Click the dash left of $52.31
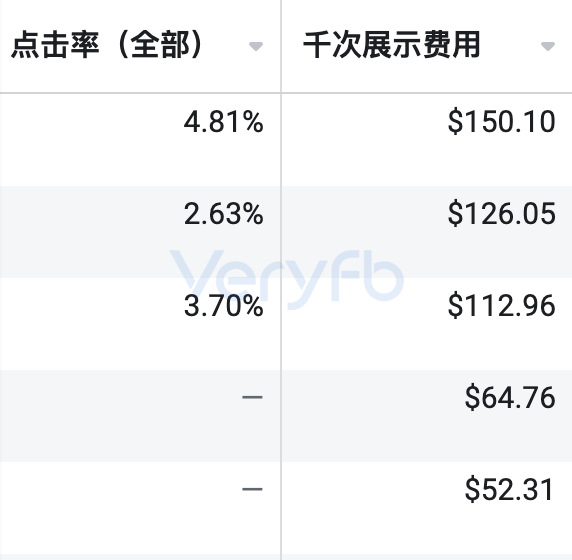The image size is (572, 560). [252, 489]
